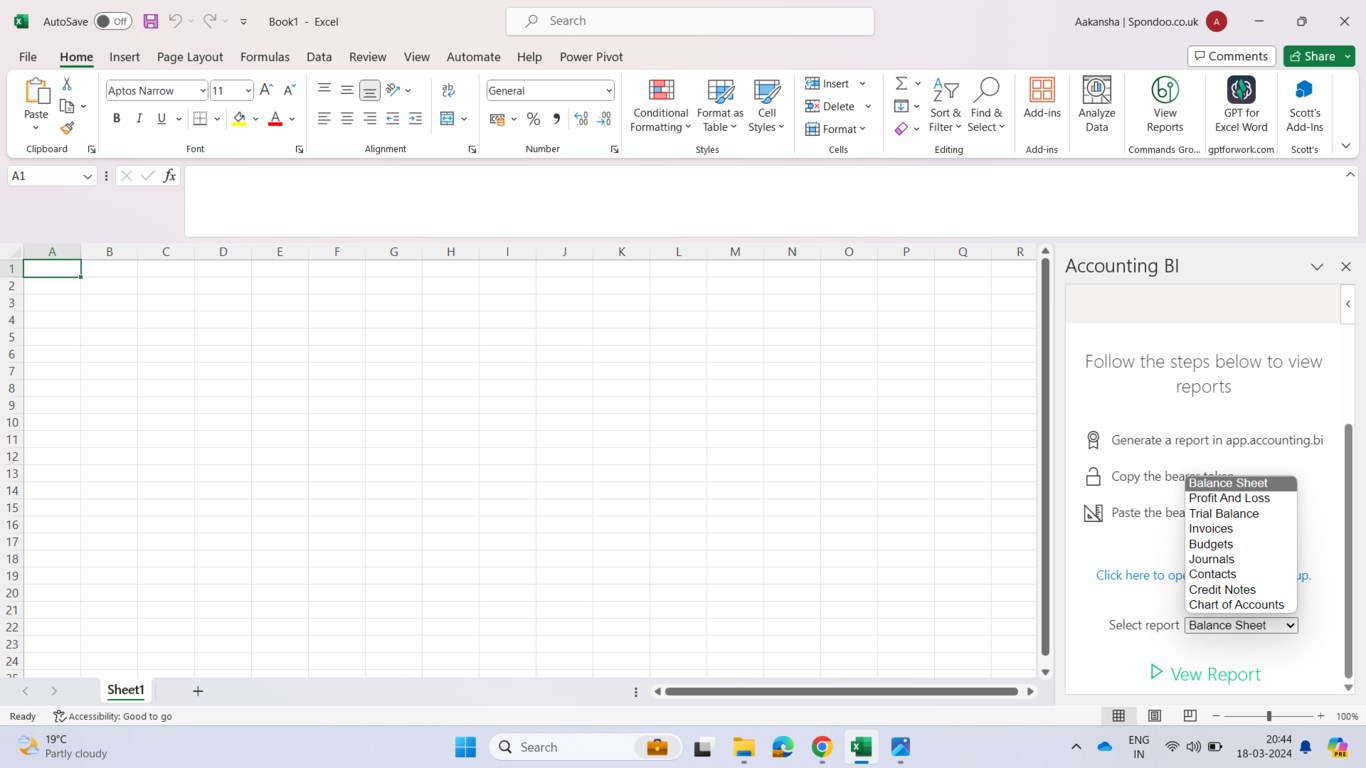Click the Save icon in the title bar
The image size is (1366, 768).
pos(151,21)
